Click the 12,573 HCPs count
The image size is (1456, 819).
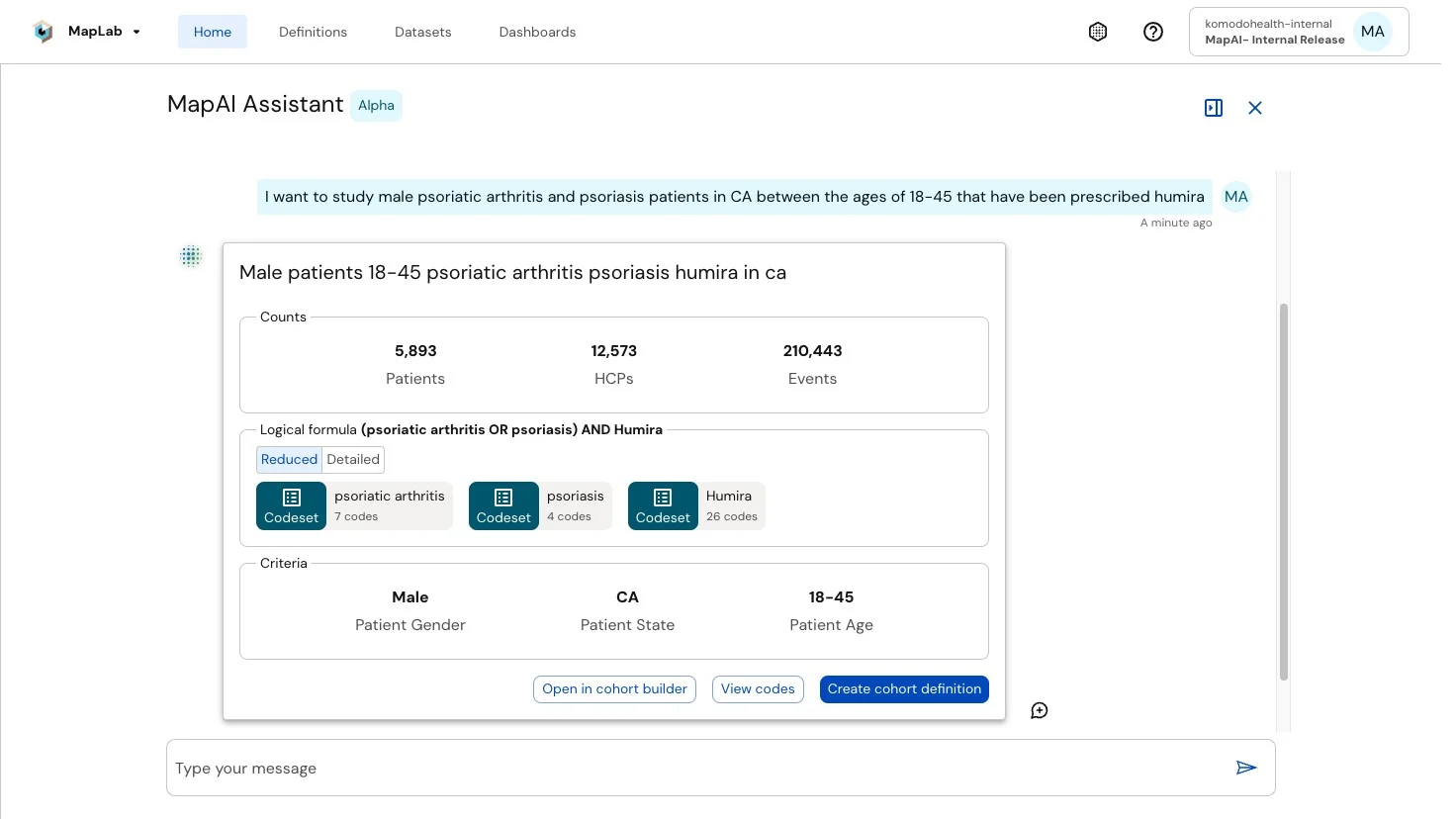coord(614,365)
